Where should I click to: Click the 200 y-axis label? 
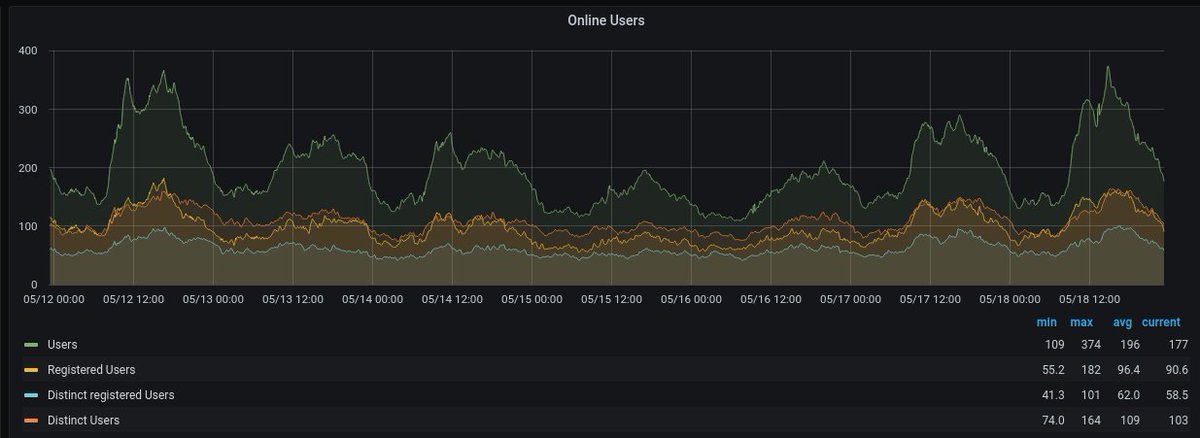pyautogui.click(x=28, y=168)
